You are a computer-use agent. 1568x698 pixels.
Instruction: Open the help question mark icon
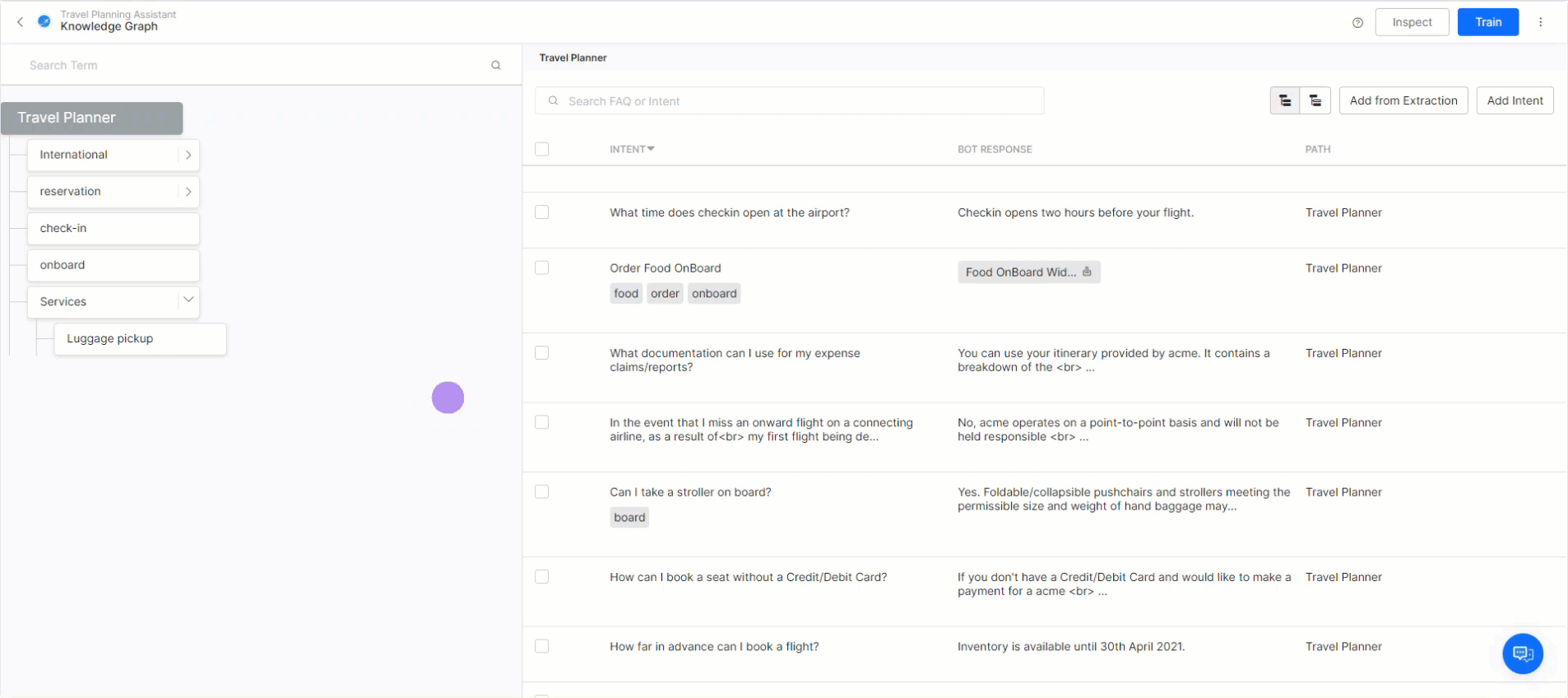(x=1357, y=23)
